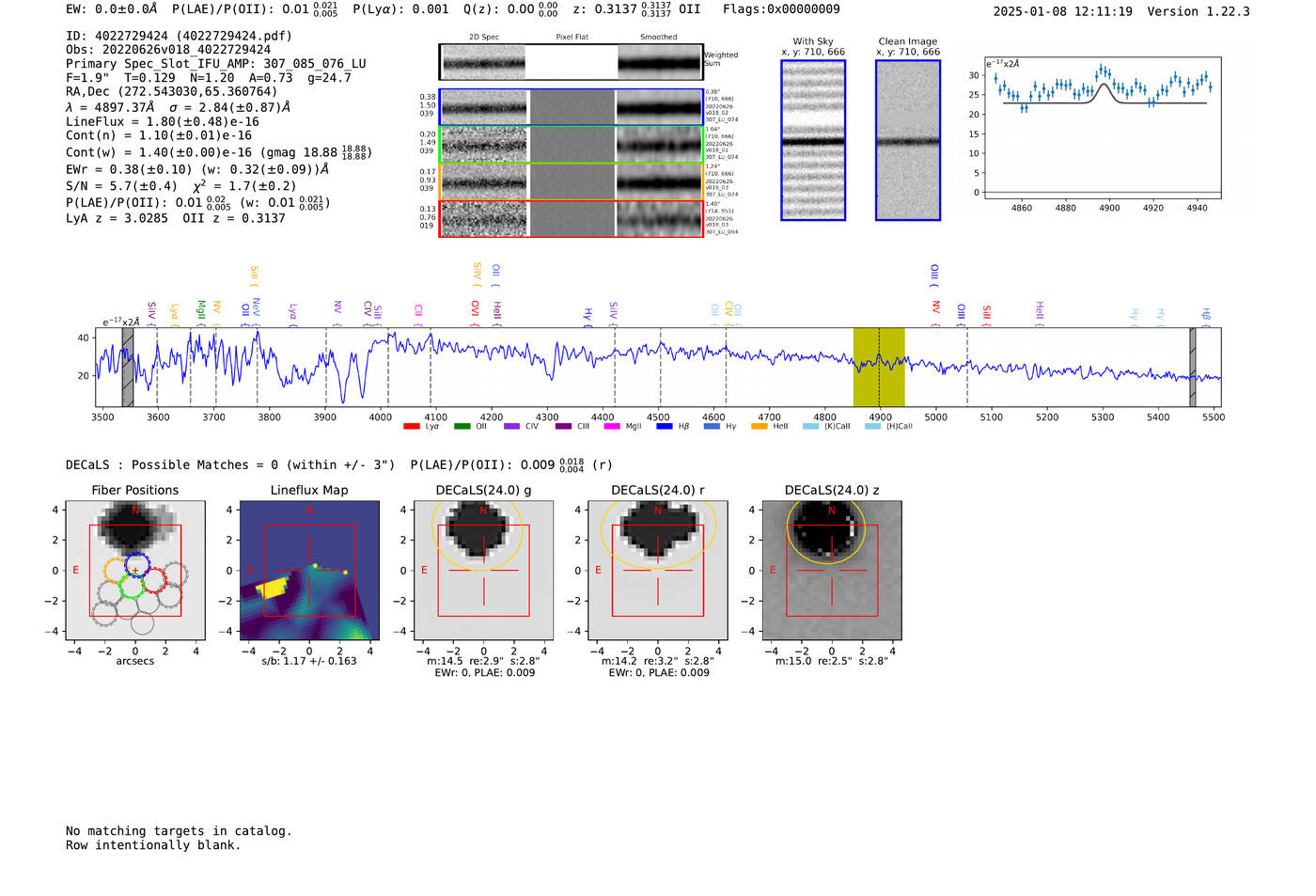The width and height of the screenshot is (1316, 896).
Task: Open the Clean Image cutout
Action: pos(907,141)
